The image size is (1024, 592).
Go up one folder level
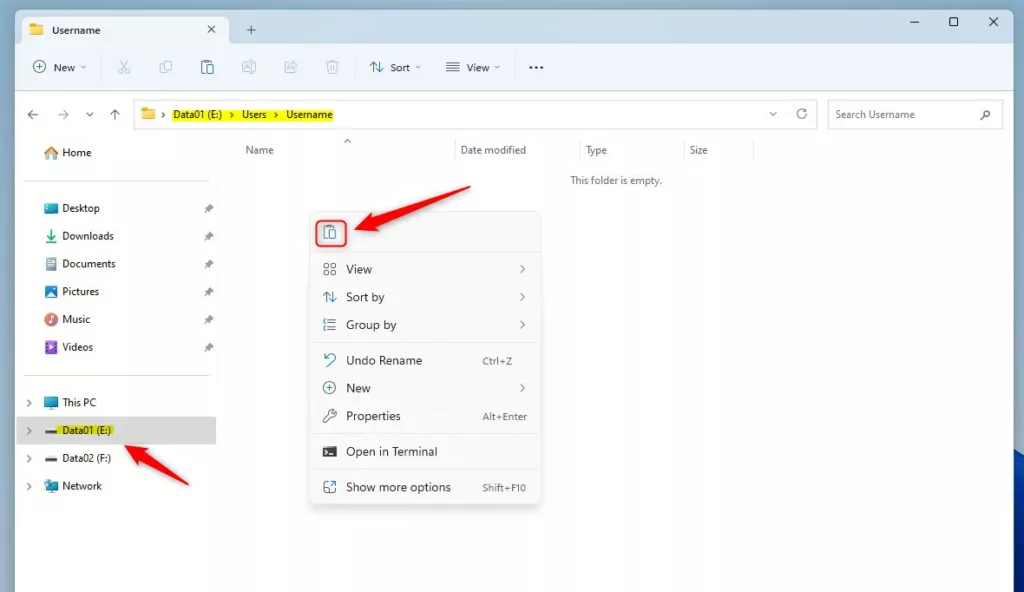115,114
